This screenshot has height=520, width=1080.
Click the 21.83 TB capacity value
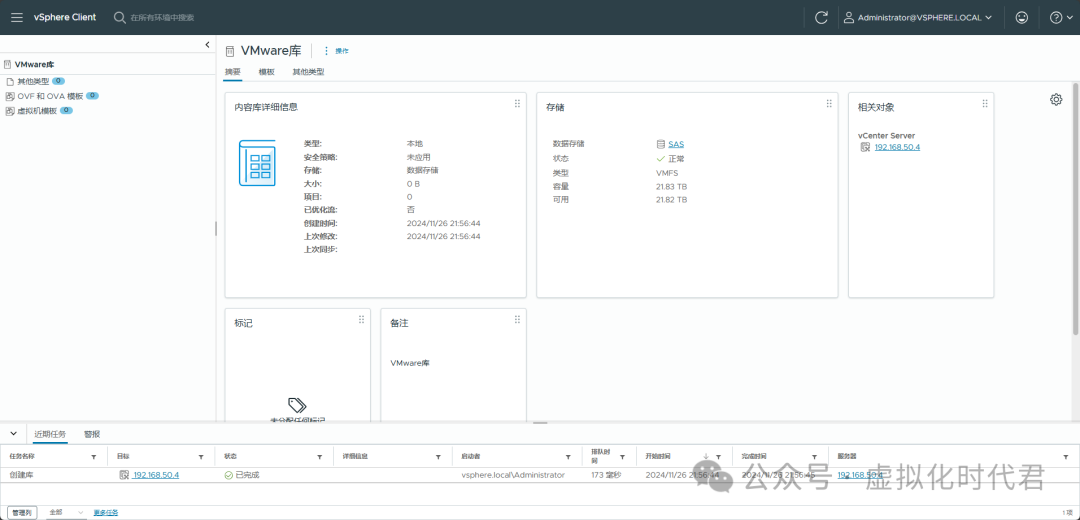coord(672,187)
